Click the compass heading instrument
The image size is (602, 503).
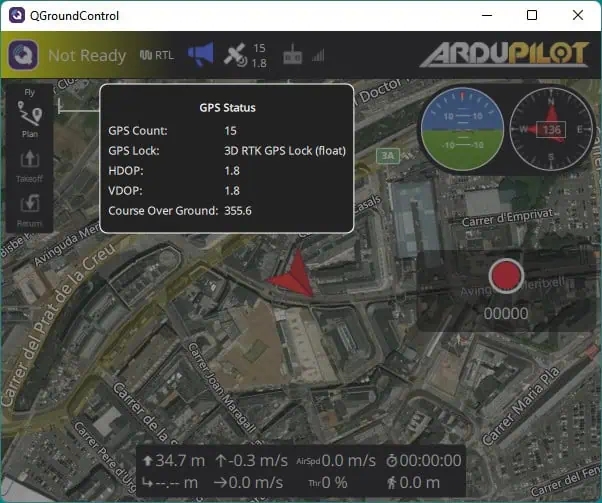[551, 129]
